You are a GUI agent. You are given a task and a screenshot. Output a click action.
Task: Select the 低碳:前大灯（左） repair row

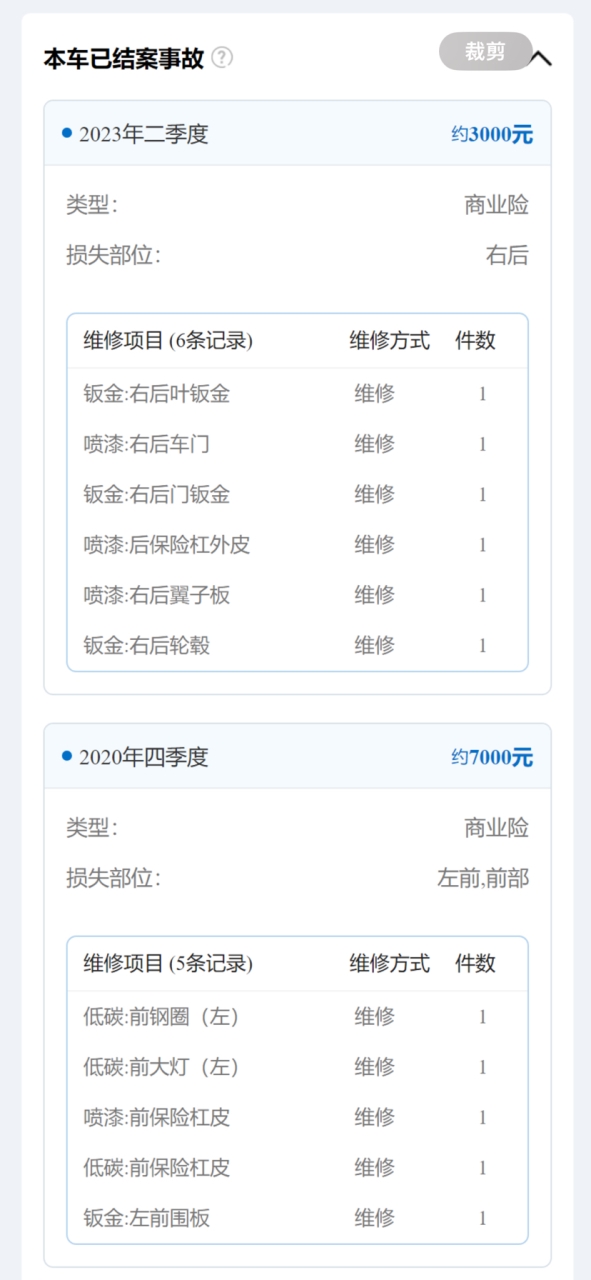pyautogui.click(x=298, y=1067)
